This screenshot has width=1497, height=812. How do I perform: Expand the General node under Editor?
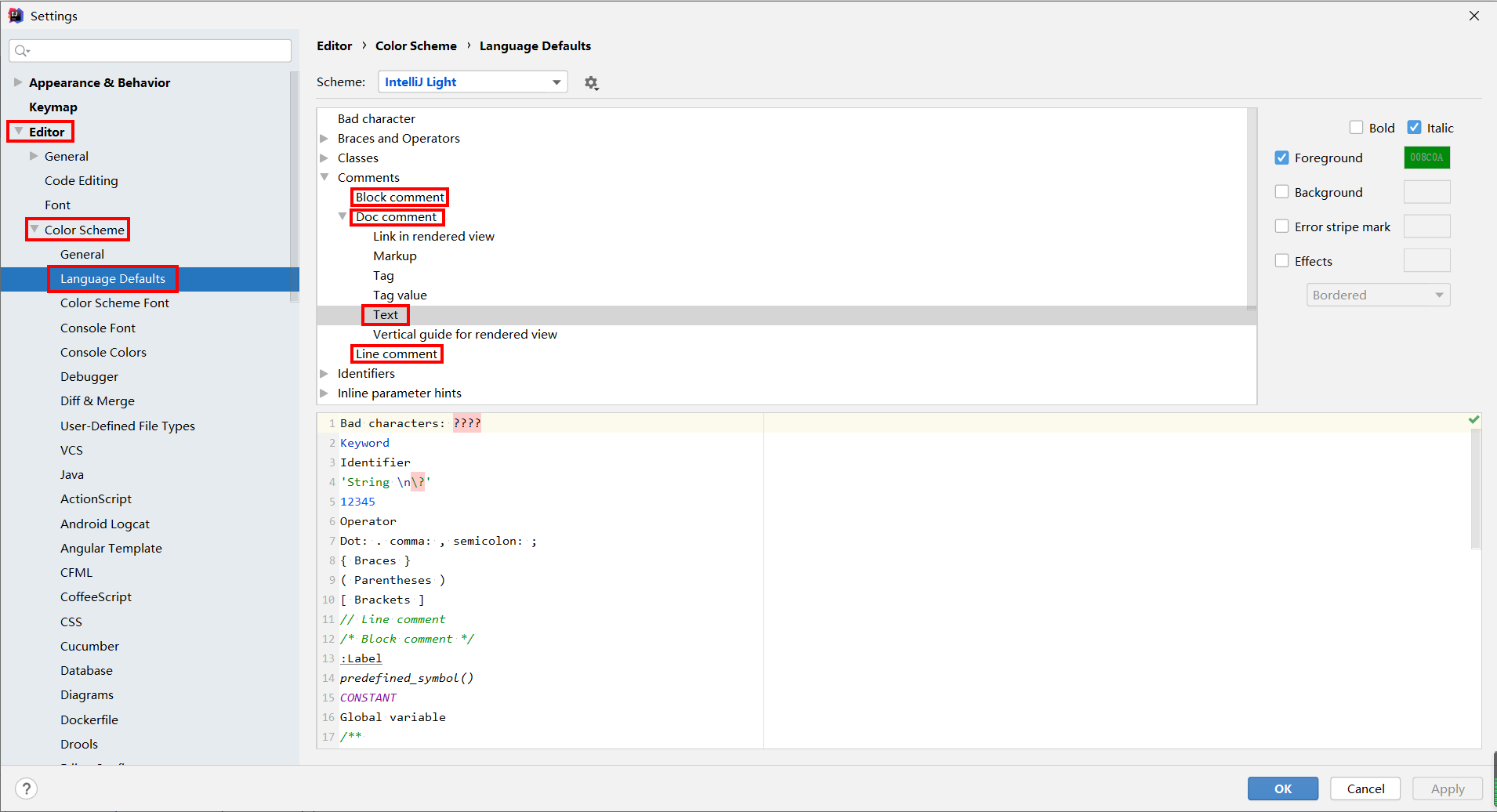34,156
